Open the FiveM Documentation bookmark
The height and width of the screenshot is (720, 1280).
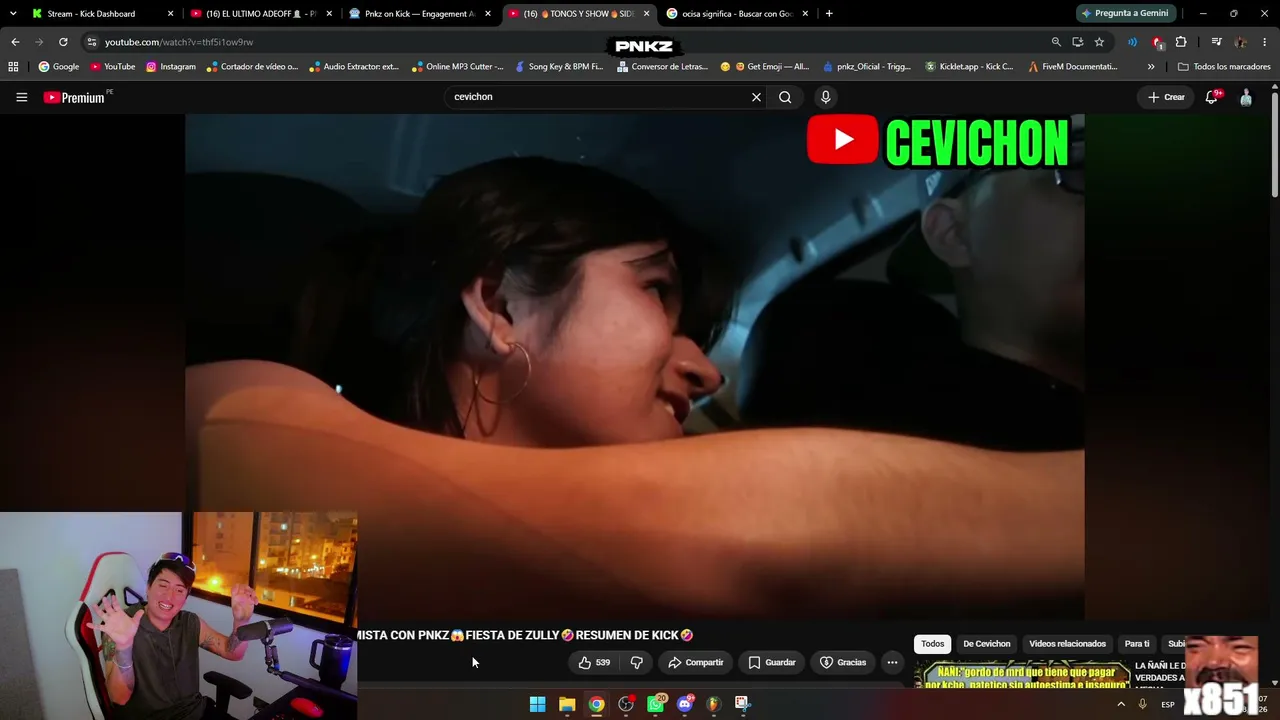tap(1073, 67)
